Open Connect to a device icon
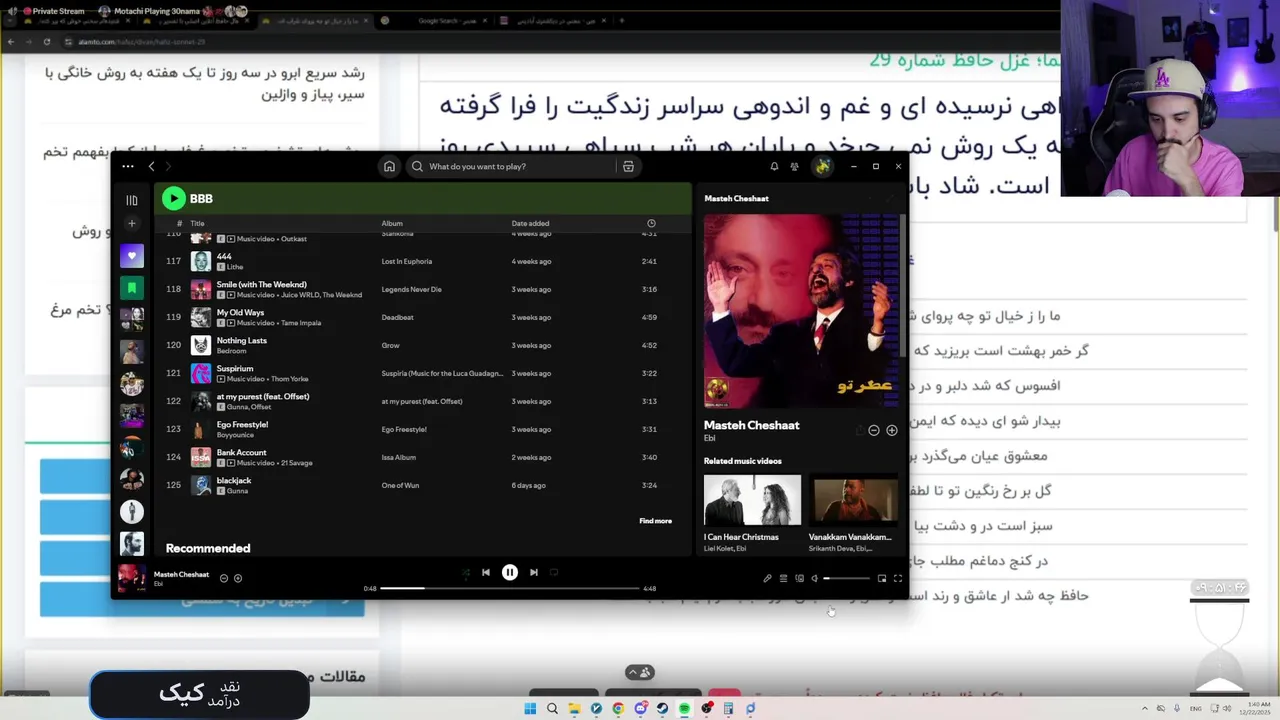This screenshot has width=1280, height=720. tap(800, 578)
